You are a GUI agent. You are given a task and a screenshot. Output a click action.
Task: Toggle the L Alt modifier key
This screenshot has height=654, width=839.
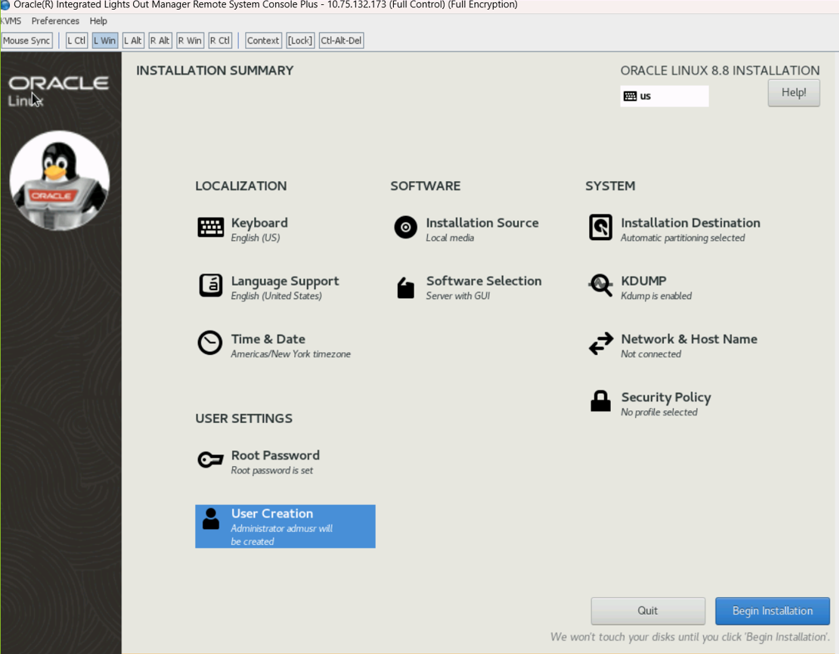tap(133, 41)
